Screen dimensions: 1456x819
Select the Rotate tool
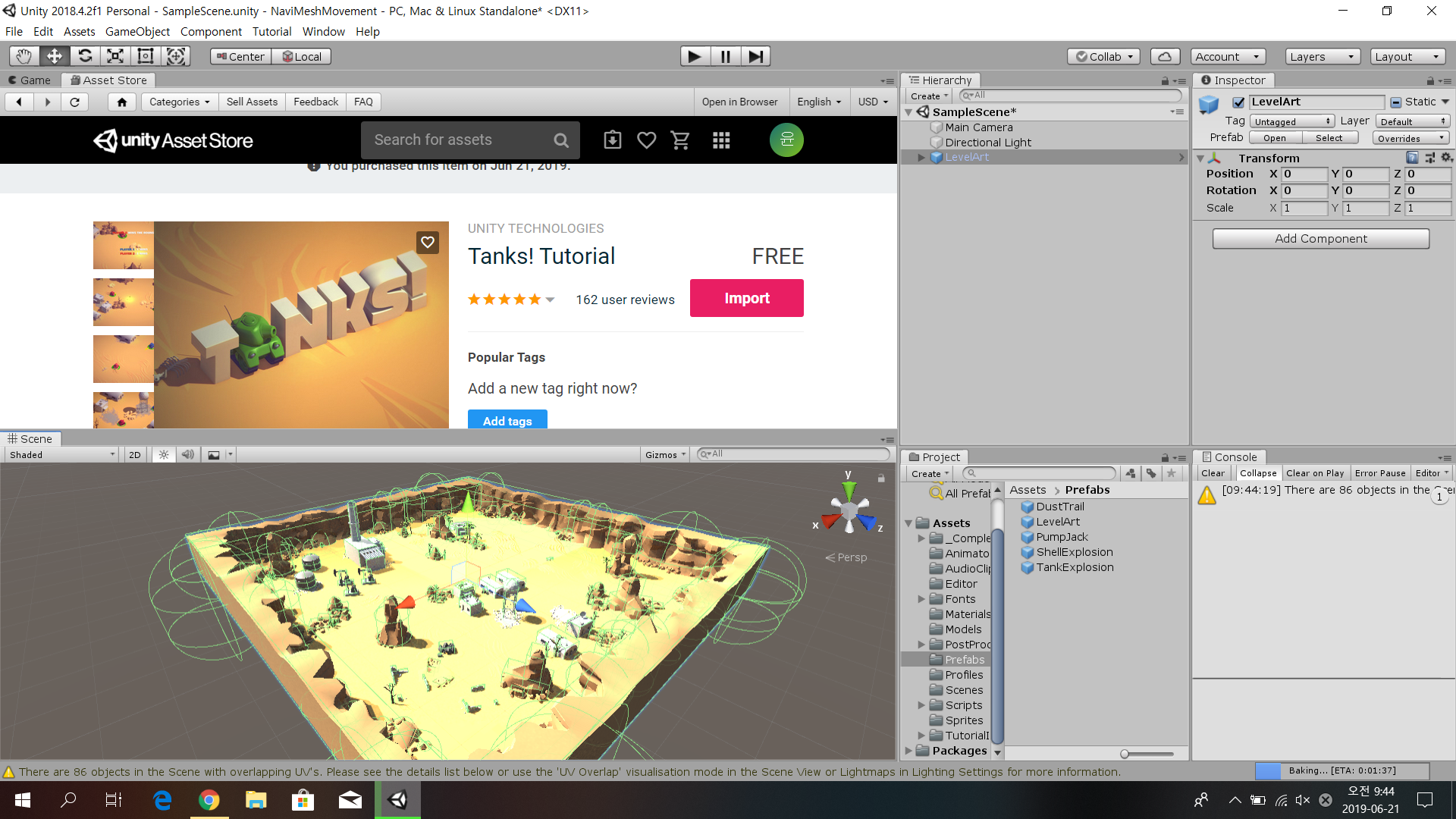[85, 56]
